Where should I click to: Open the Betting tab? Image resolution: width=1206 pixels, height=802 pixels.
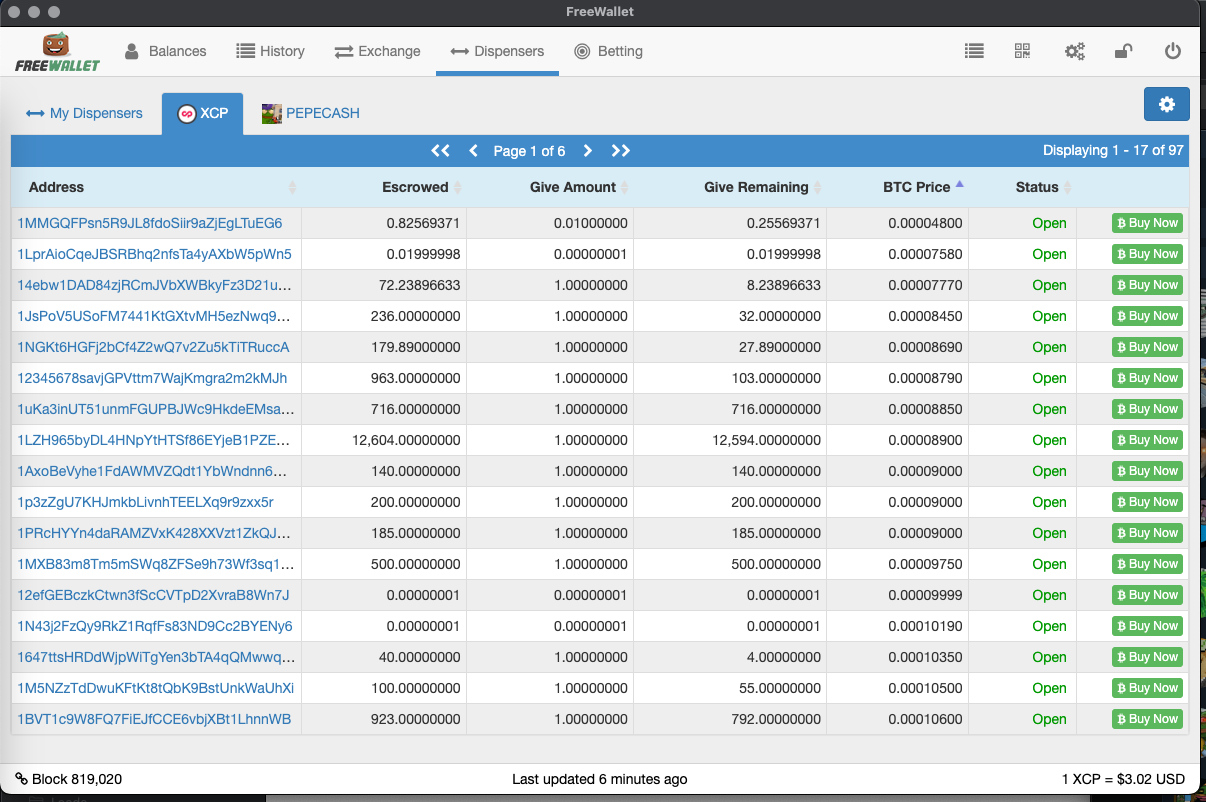608,51
